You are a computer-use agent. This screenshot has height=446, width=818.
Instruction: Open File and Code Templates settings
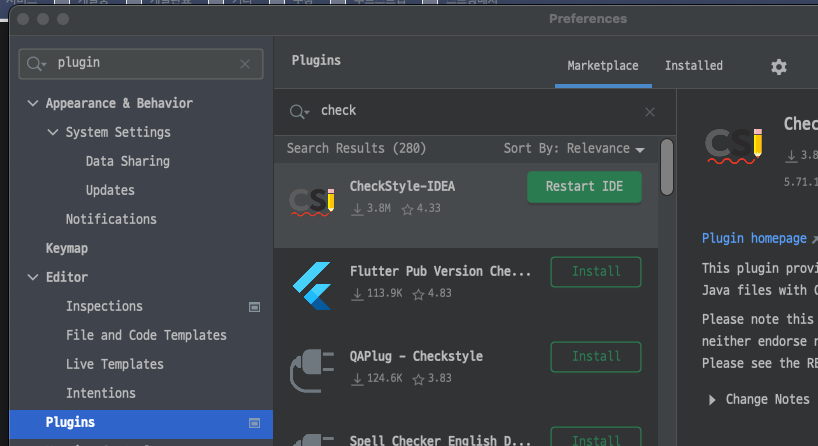point(146,335)
